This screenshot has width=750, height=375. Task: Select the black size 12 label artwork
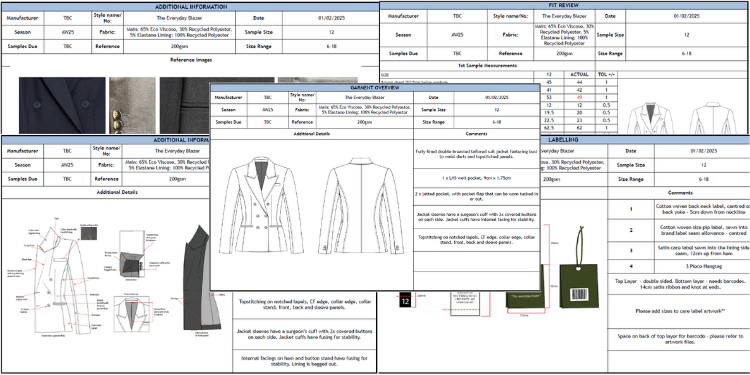click(405, 301)
